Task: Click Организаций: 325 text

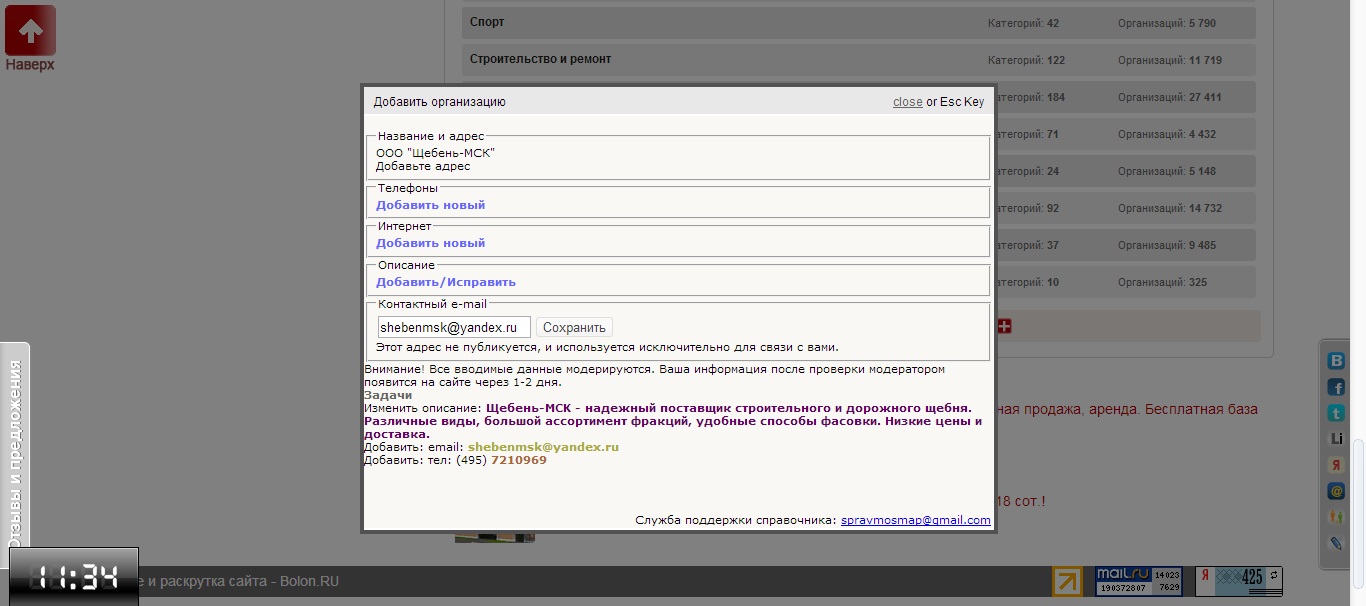Action: pos(1163,282)
